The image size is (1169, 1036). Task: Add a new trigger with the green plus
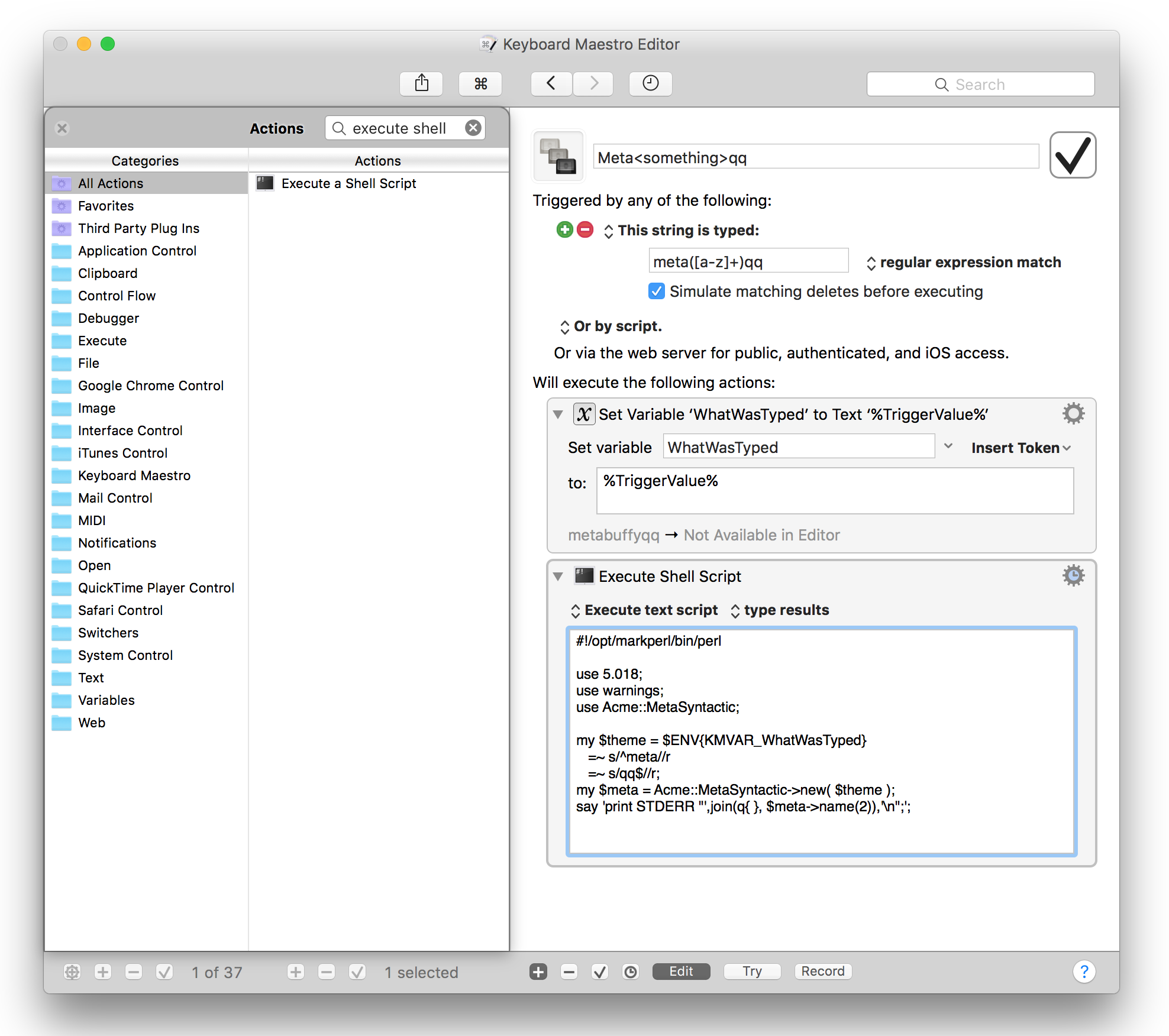565,229
